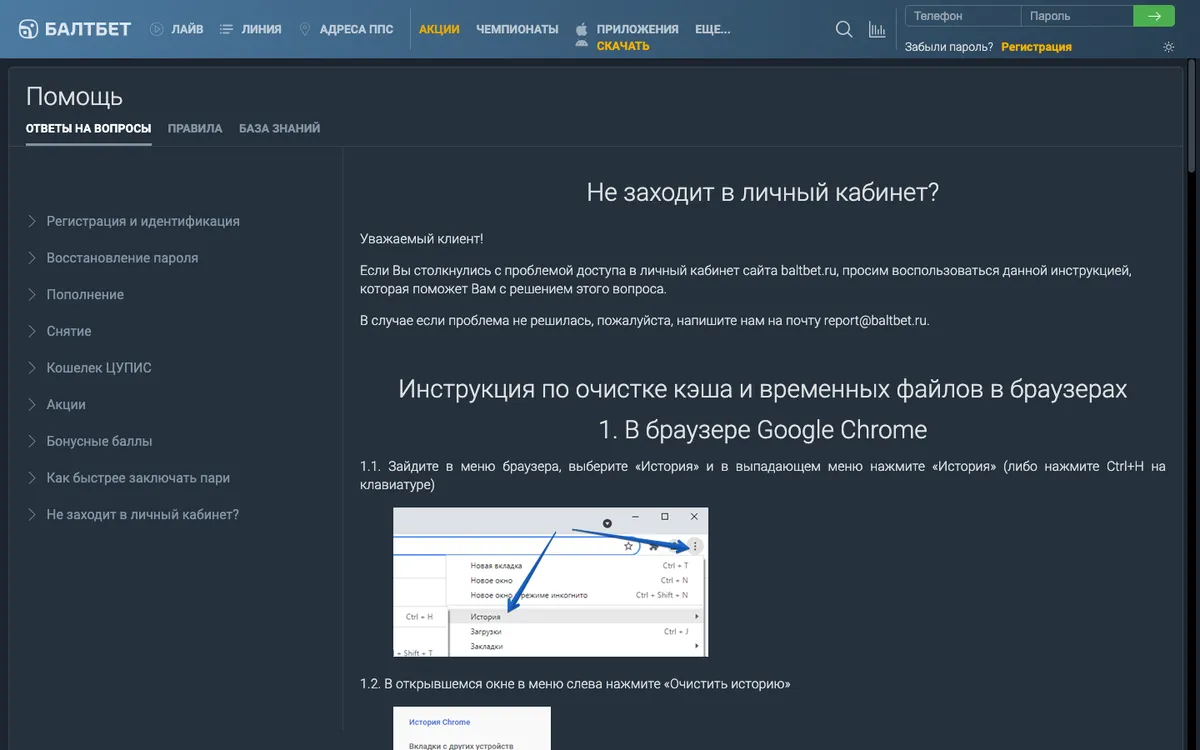Go to Акции in top navigation
This screenshot has width=1200, height=750.
click(x=439, y=29)
